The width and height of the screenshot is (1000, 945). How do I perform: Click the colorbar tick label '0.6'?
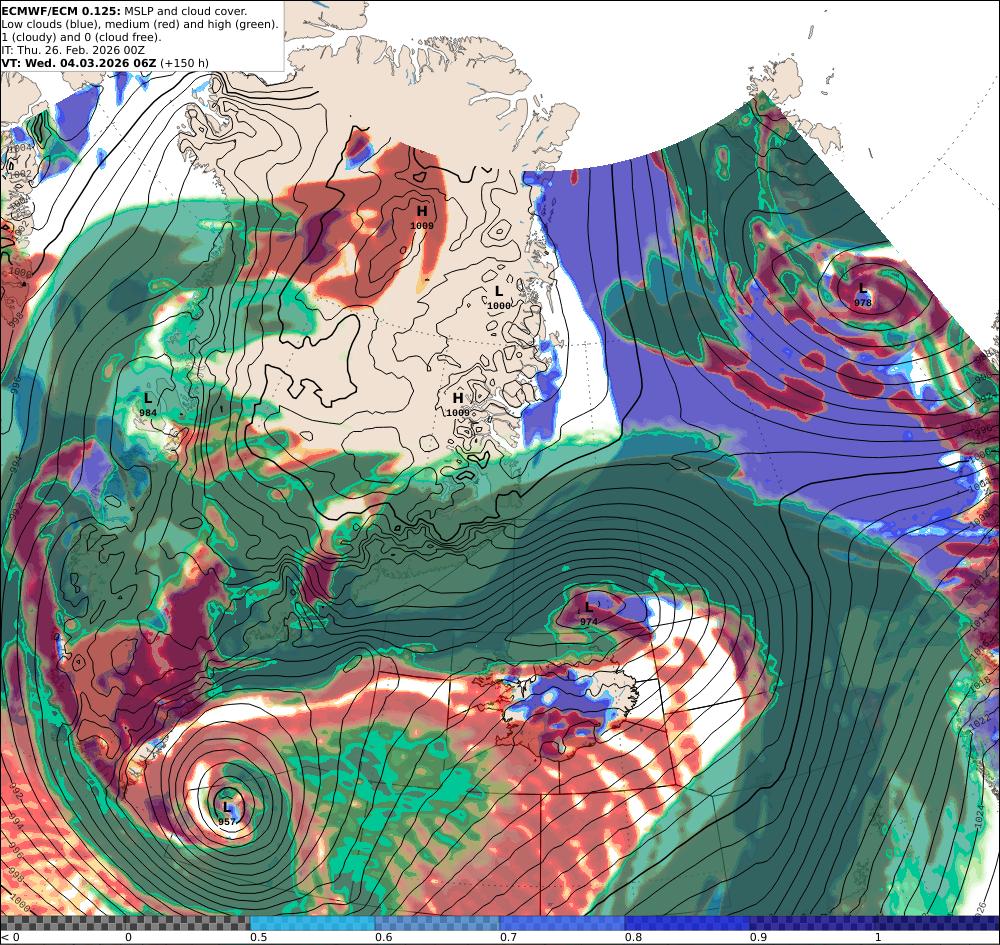point(383,937)
